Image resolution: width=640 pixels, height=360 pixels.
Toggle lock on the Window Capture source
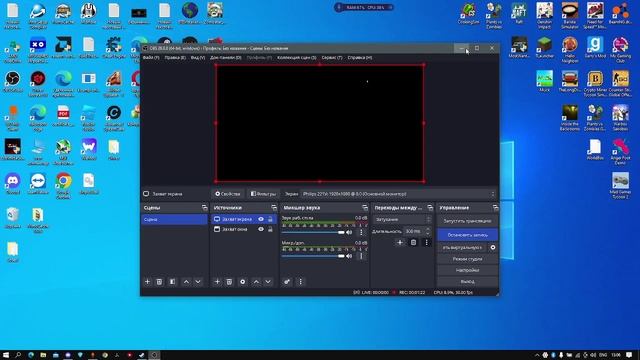(270, 229)
